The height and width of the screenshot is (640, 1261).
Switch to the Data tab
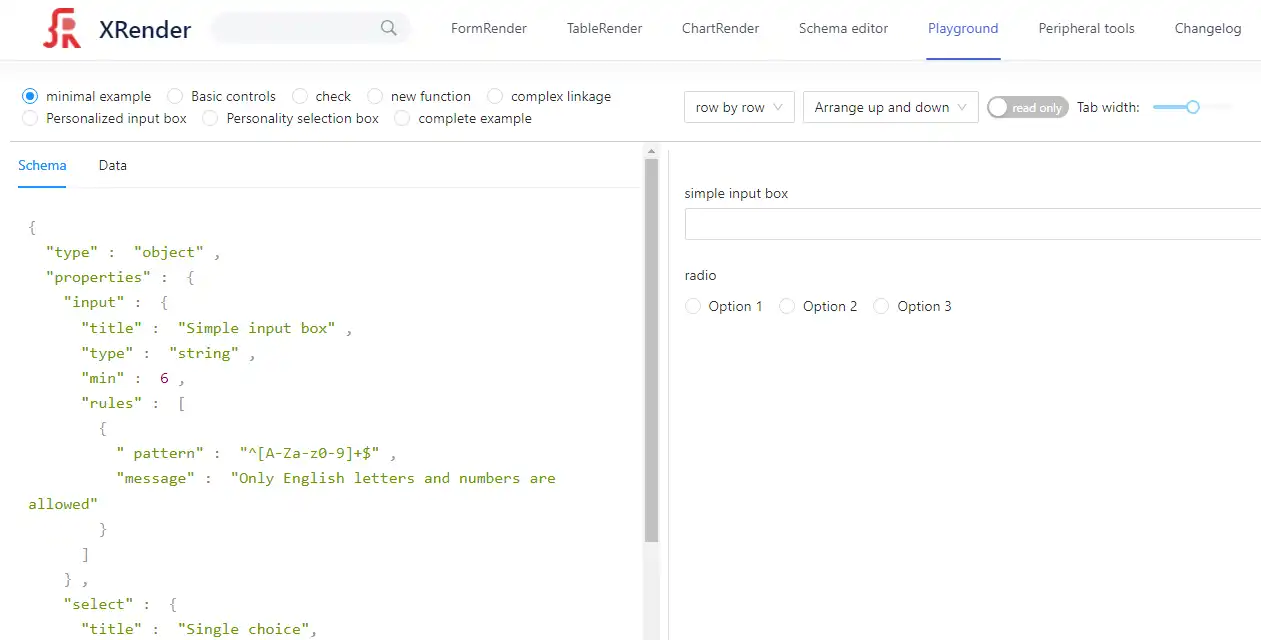112,165
